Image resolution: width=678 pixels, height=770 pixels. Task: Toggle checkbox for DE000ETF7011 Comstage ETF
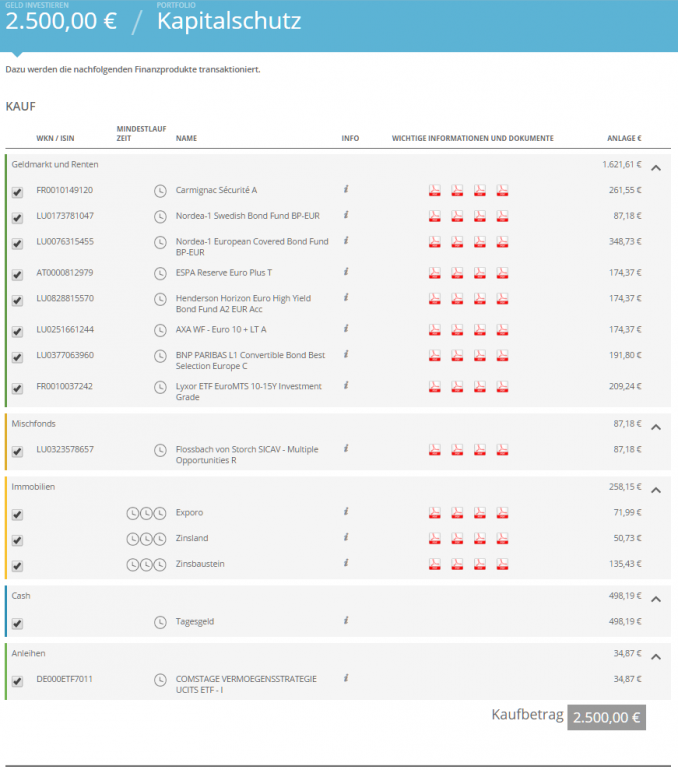tap(17, 682)
